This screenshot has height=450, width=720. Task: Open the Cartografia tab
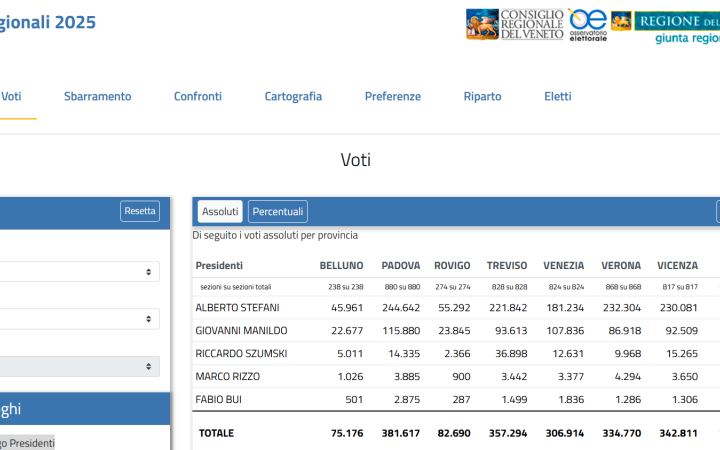tap(293, 97)
